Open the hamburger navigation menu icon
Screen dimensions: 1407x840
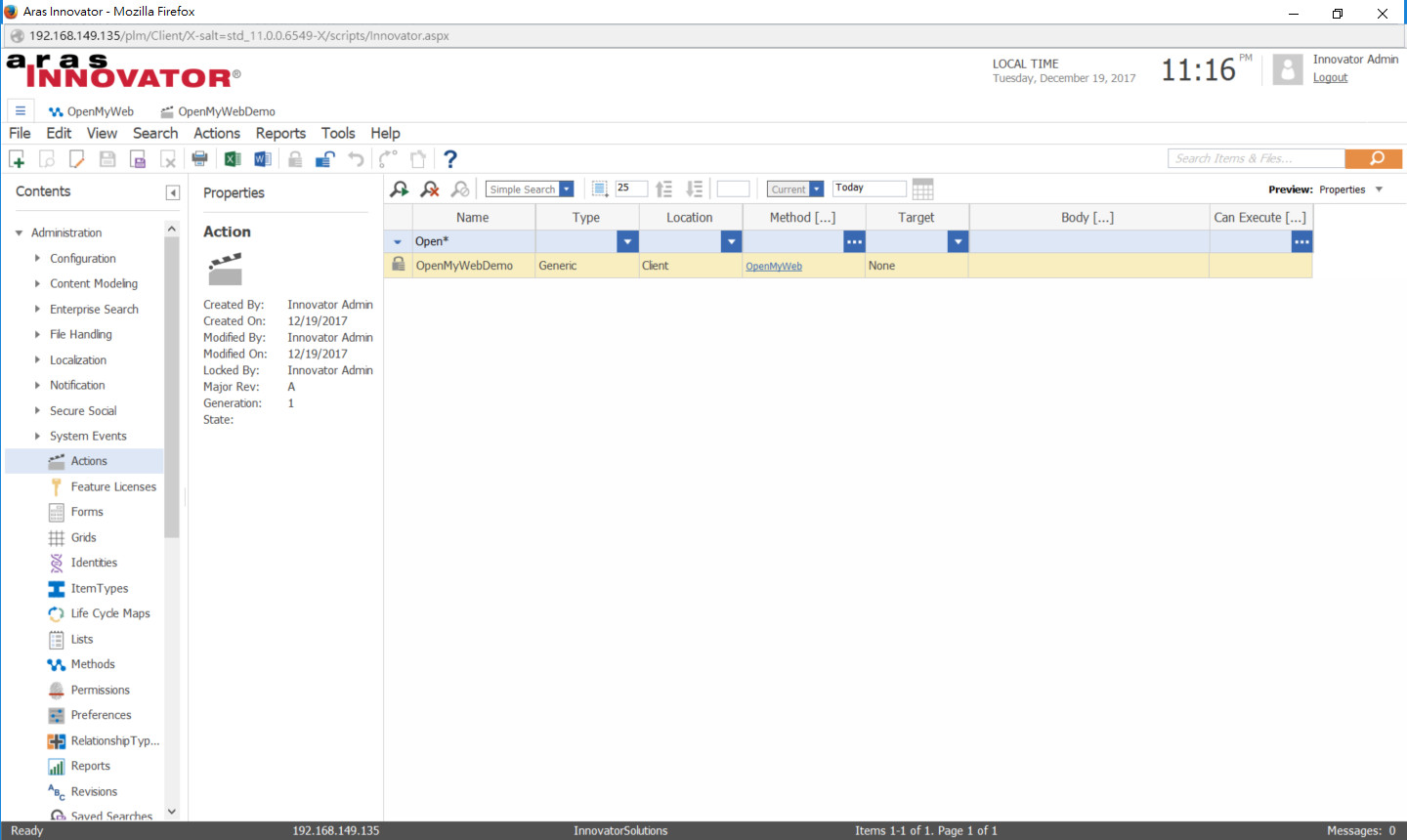tap(20, 110)
